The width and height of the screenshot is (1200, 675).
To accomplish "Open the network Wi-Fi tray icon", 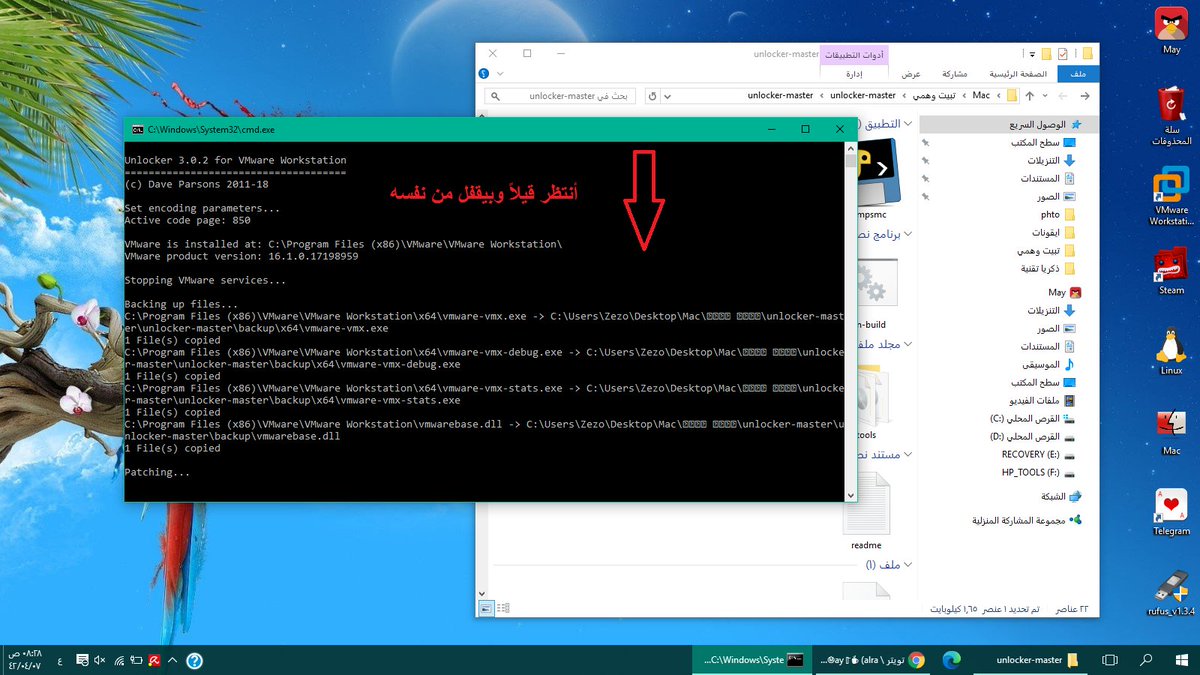I will coord(119,660).
